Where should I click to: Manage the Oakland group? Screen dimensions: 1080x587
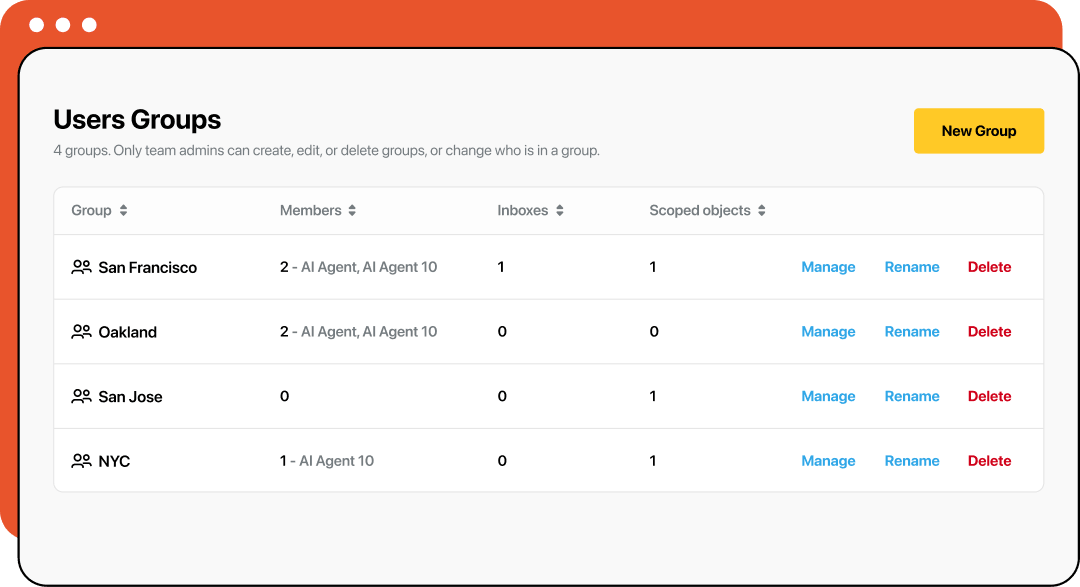[x=828, y=332]
